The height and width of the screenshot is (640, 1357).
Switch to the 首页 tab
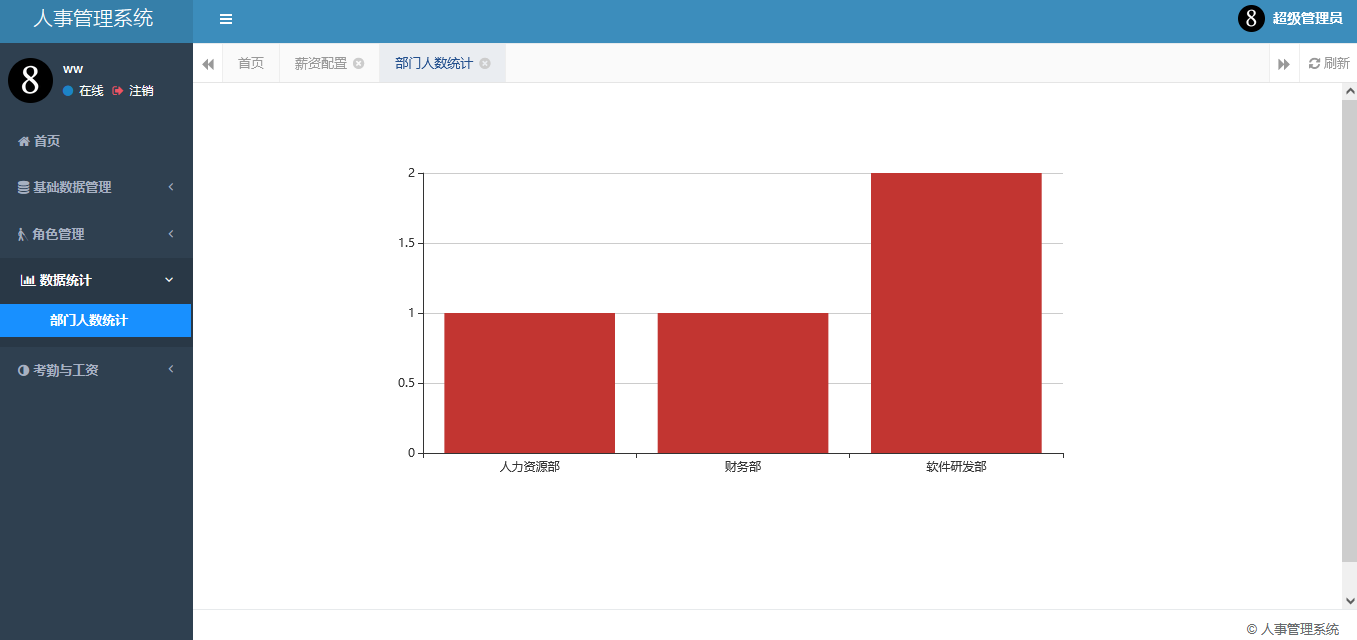[251, 63]
